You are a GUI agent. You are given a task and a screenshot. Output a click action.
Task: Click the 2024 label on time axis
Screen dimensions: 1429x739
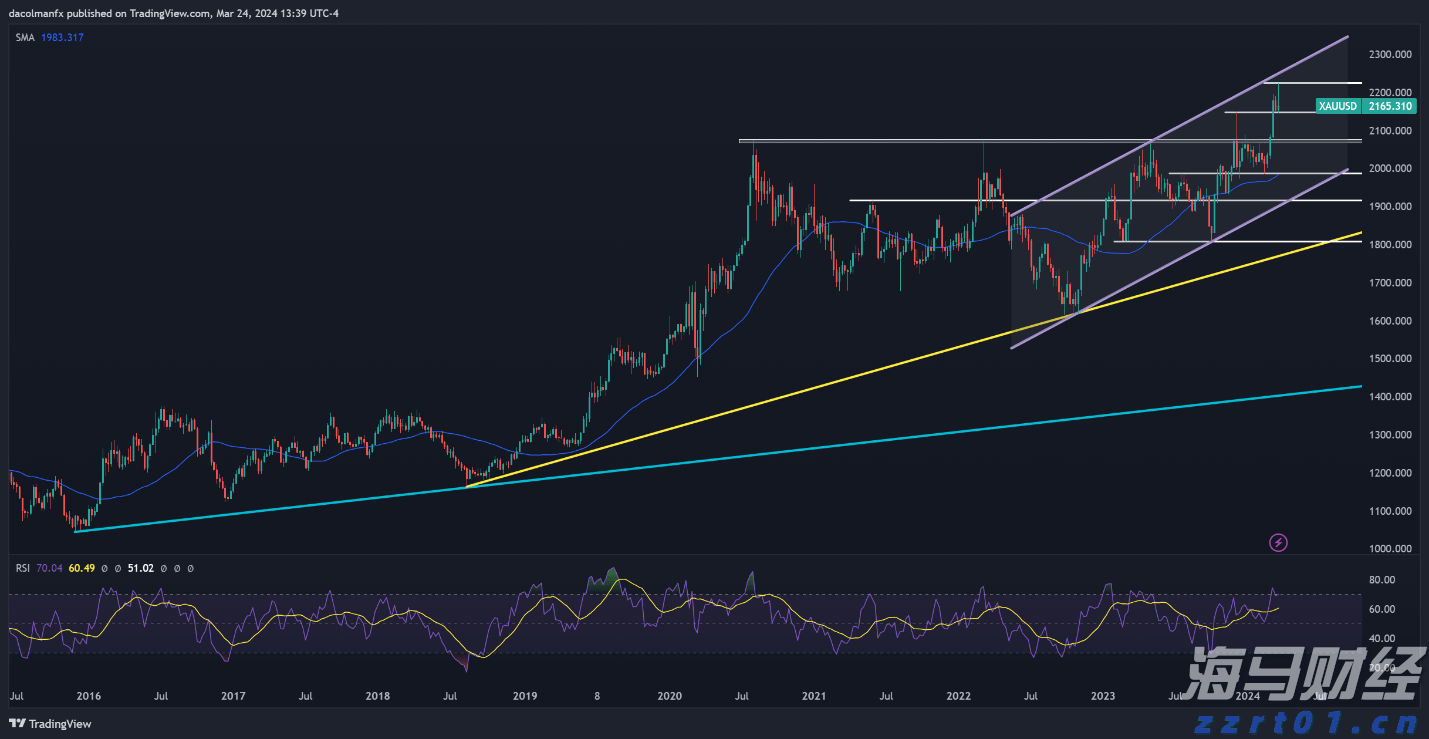click(x=1247, y=696)
